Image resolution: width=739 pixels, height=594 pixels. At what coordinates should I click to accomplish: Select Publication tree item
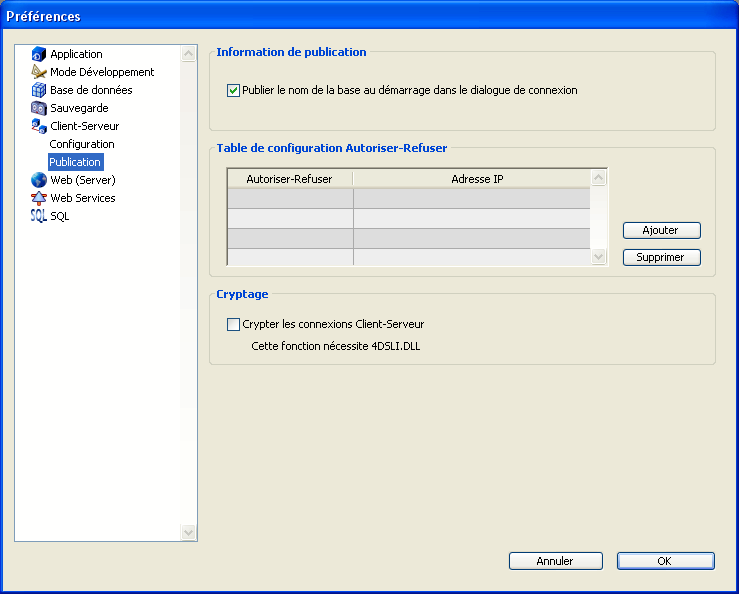coord(75,162)
